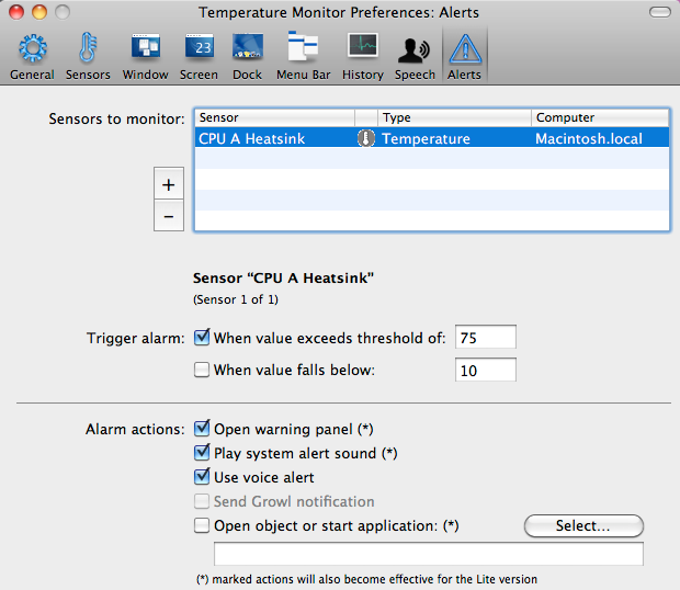Viewport: 680px width, 590px height.
Task: Switch to Window preferences icon
Action: click(x=145, y=56)
